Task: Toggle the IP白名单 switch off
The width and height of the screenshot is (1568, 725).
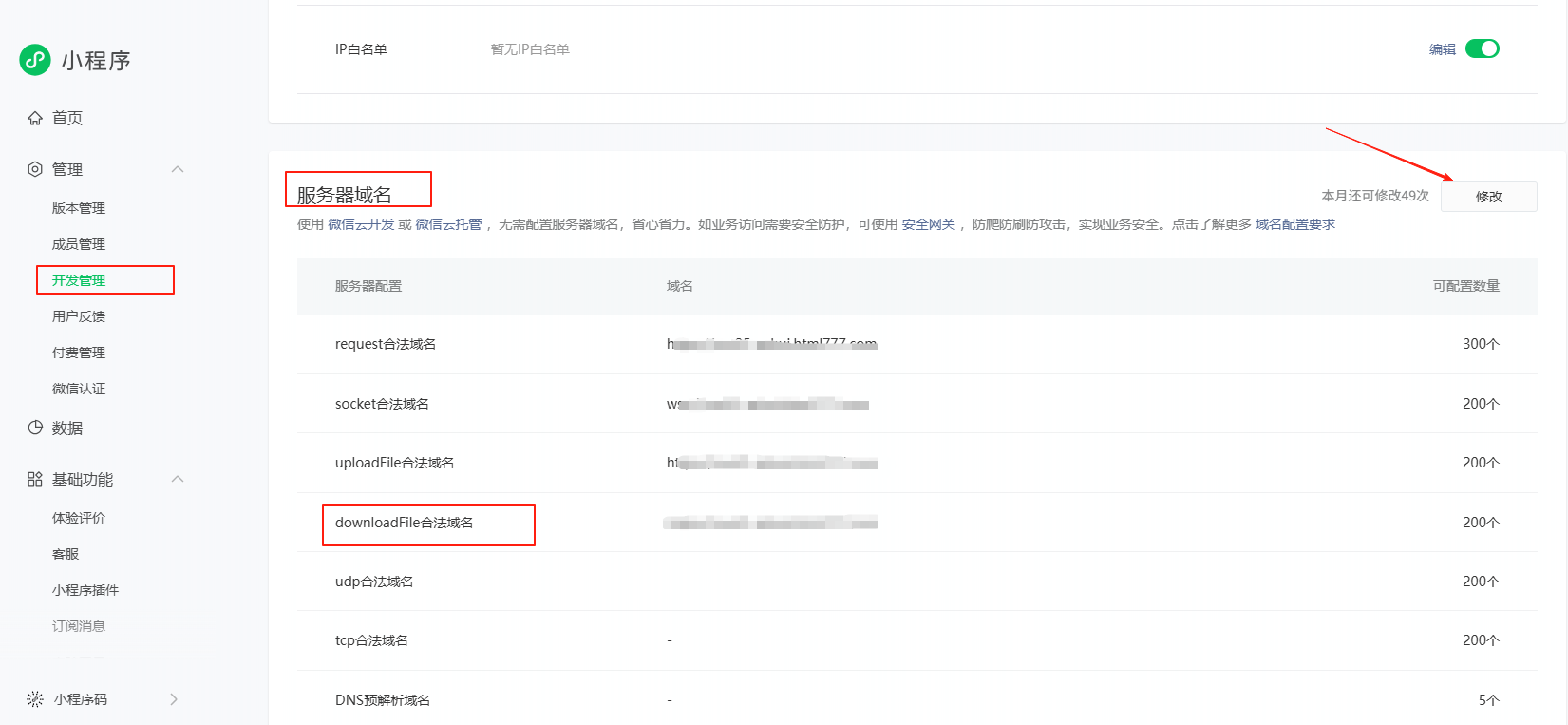Action: [1482, 48]
